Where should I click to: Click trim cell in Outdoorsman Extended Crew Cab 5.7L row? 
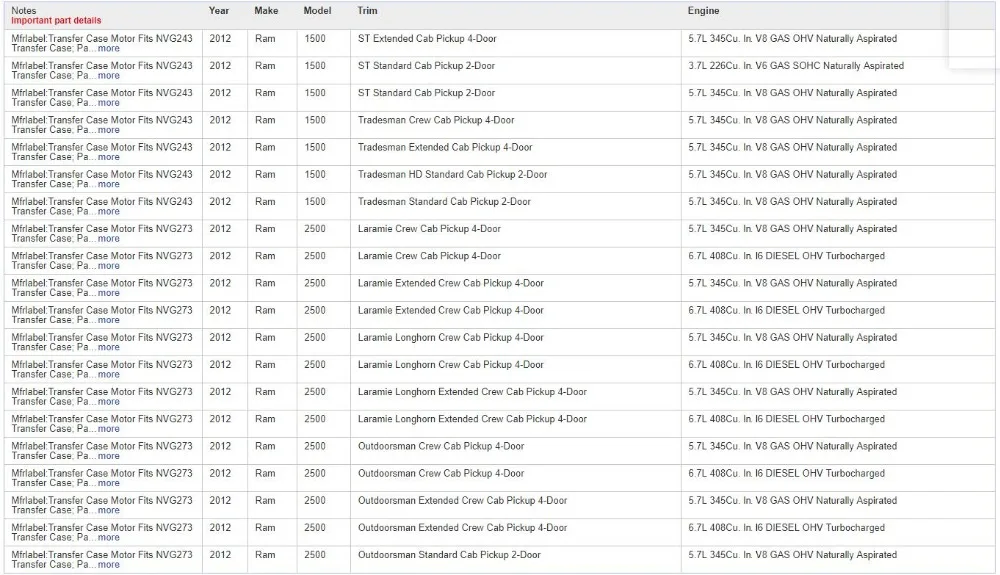462,501
